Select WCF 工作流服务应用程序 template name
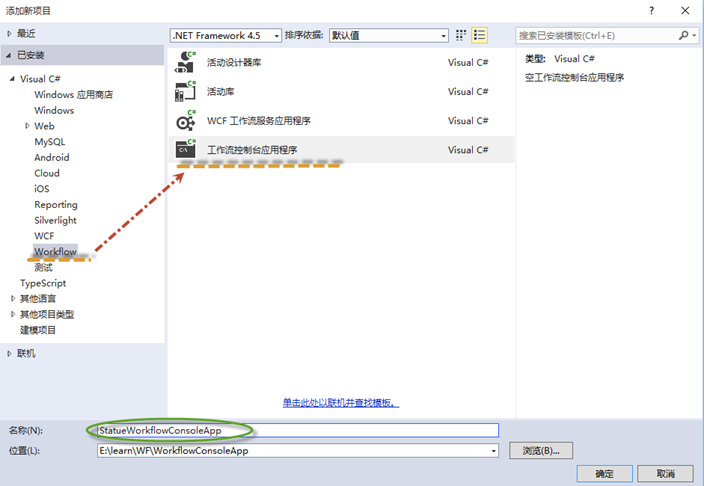Screen dimensions: 704x486 pos(259,121)
